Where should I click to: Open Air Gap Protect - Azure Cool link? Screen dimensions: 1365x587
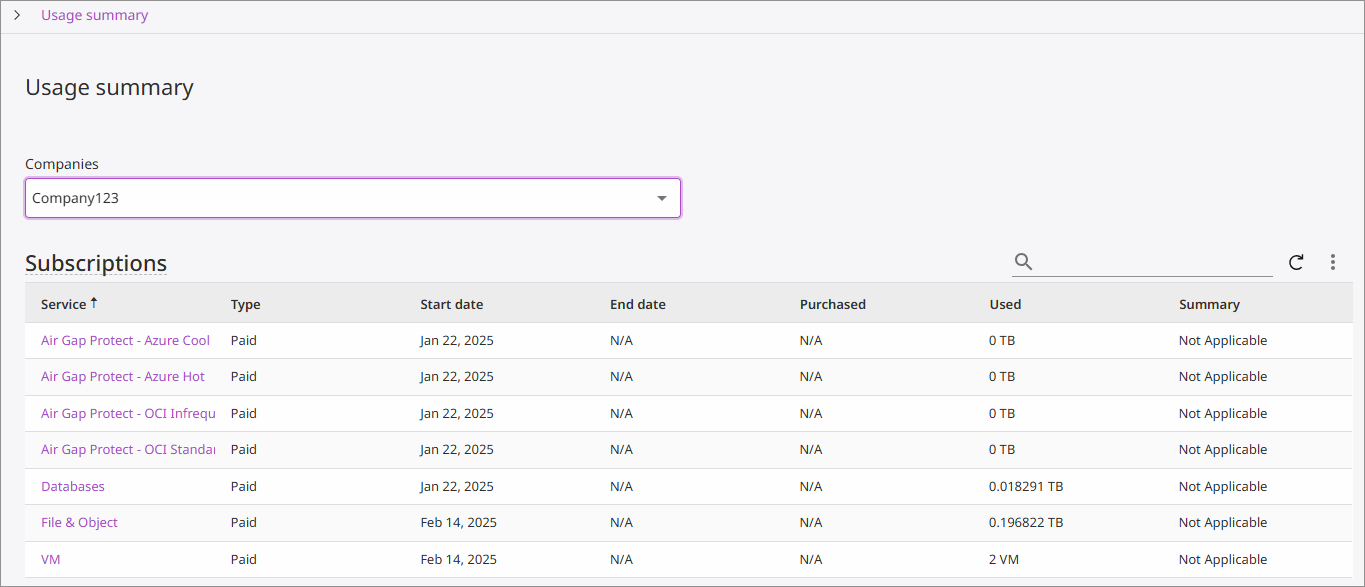125,340
